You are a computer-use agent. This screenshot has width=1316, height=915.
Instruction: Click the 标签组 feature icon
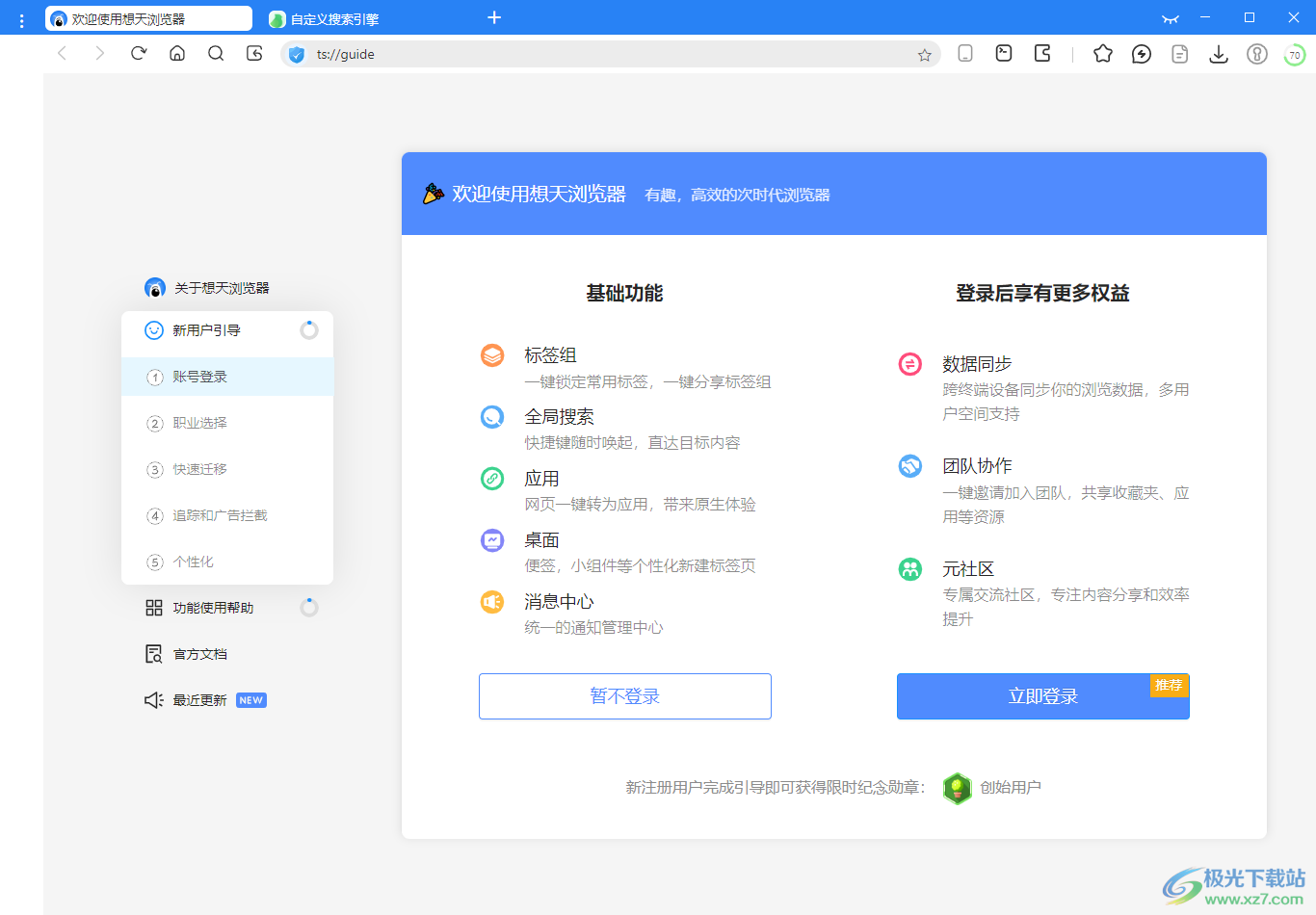click(x=492, y=355)
